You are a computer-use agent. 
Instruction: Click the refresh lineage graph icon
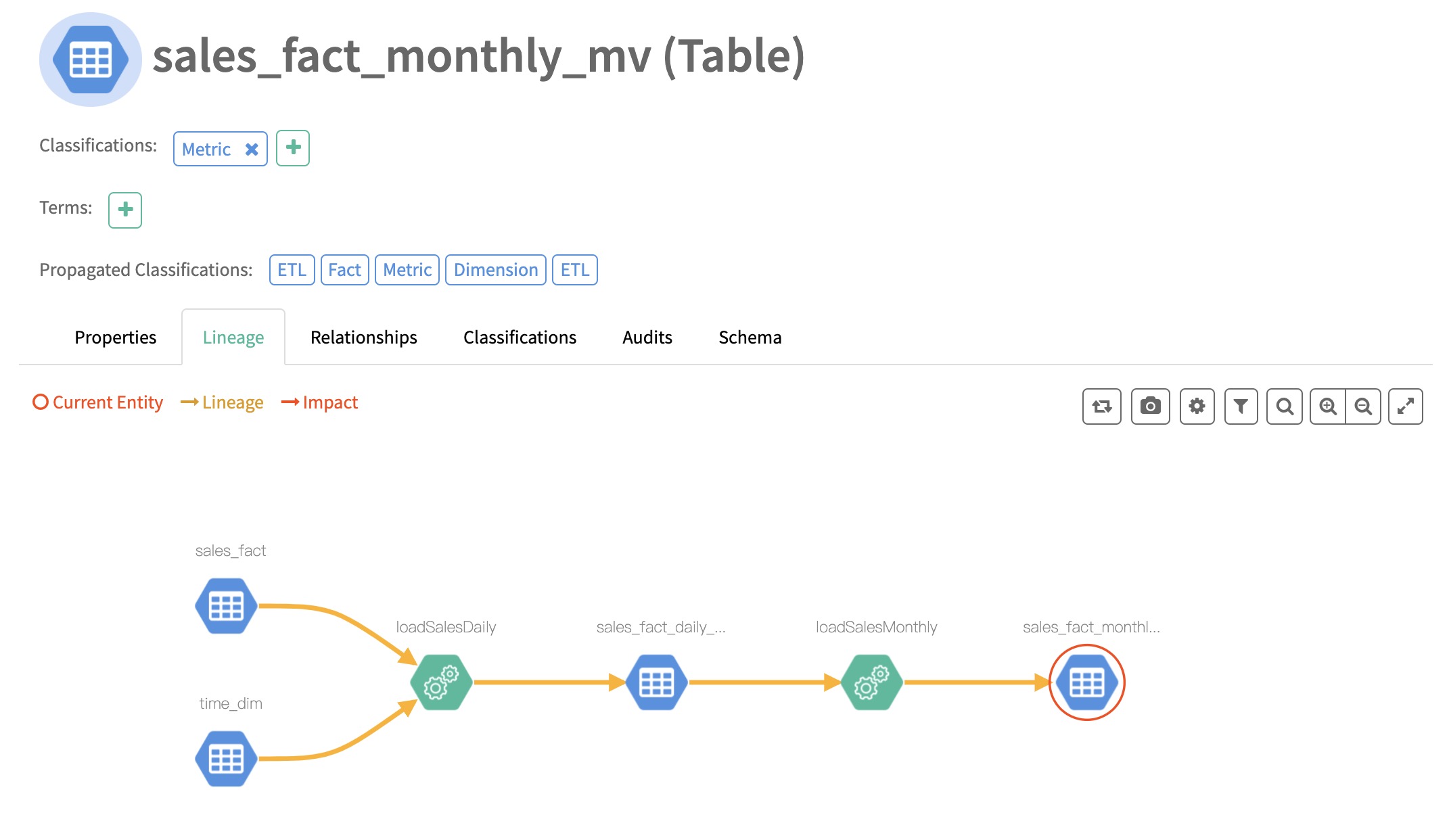point(1101,406)
